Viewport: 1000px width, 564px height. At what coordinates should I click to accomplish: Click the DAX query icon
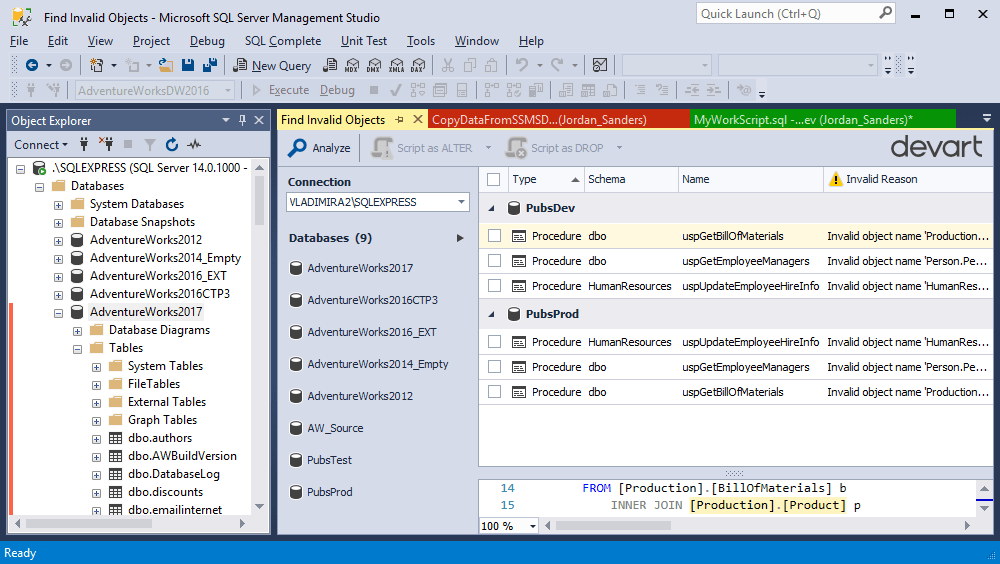[418, 65]
